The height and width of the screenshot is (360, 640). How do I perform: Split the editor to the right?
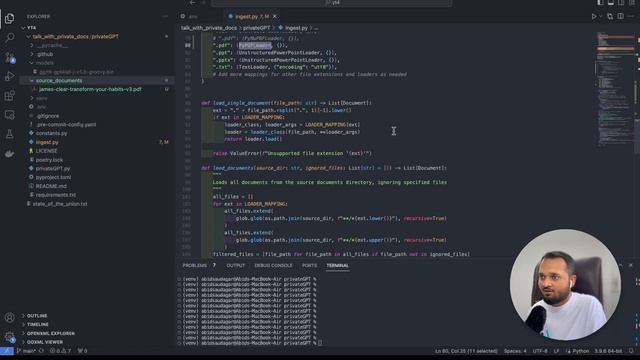point(620,16)
